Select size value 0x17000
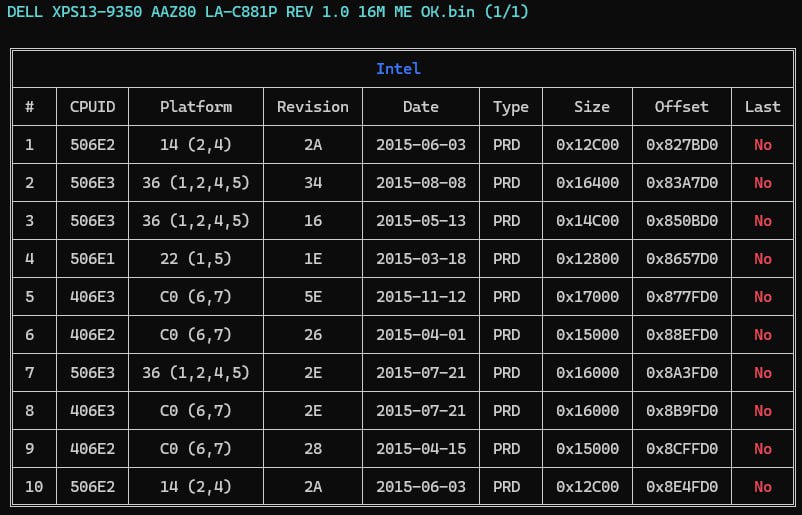802x515 pixels. point(588,297)
